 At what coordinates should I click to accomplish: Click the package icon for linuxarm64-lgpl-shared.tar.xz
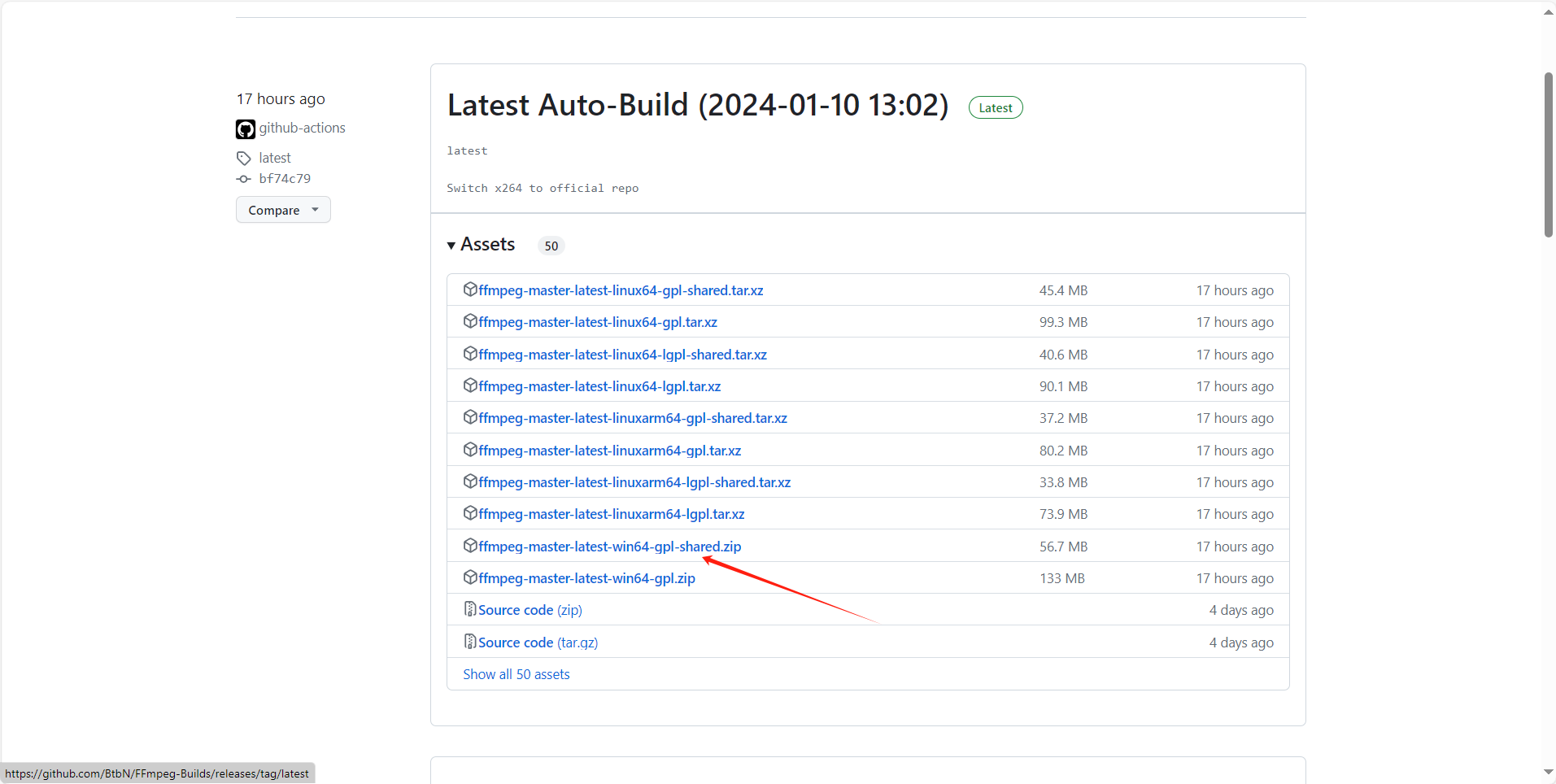[x=470, y=481]
